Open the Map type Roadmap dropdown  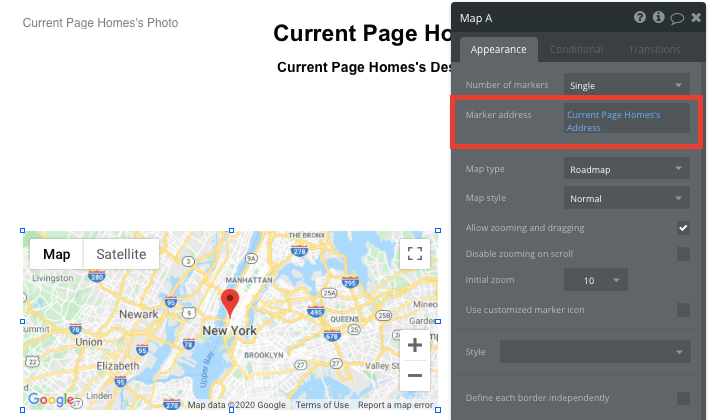[627, 169]
